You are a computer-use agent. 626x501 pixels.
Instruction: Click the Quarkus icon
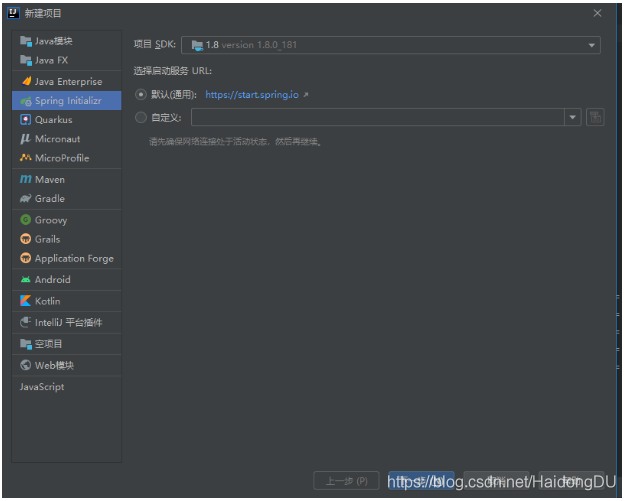click(26, 120)
